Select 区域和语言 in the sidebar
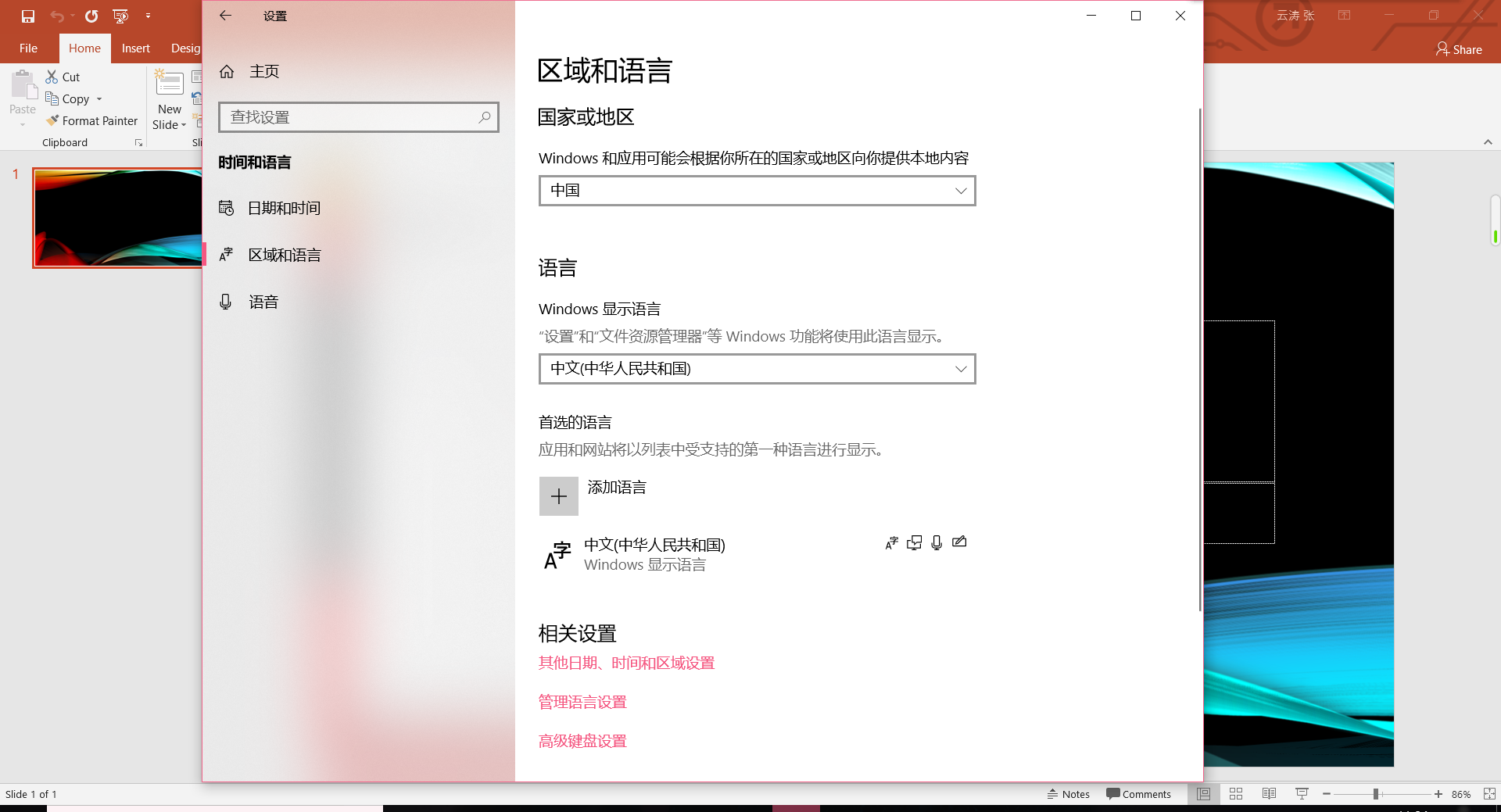Image resolution: width=1501 pixels, height=812 pixels. click(359, 255)
